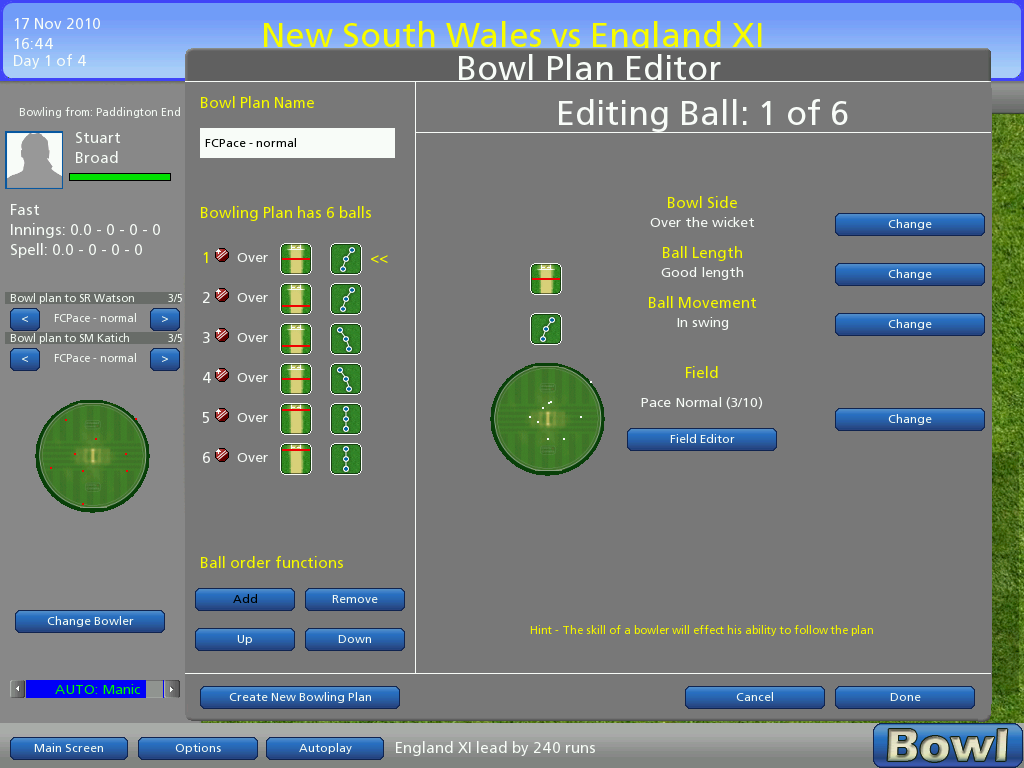The height and width of the screenshot is (768, 1024).
Task: Click the Good length pitch icon in editor
Action: (546, 279)
